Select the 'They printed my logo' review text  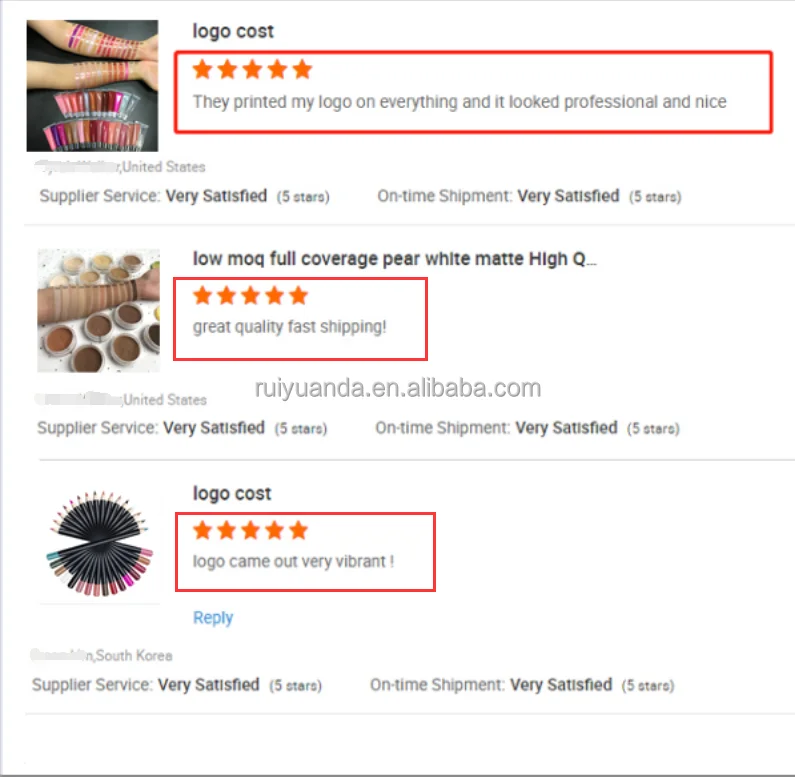(459, 102)
